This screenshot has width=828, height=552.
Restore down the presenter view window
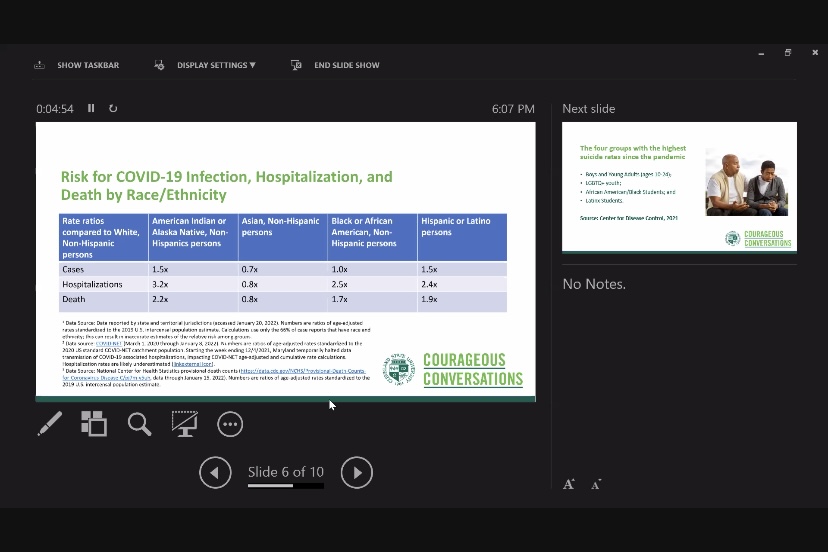pyautogui.click(x=788, y=52)
